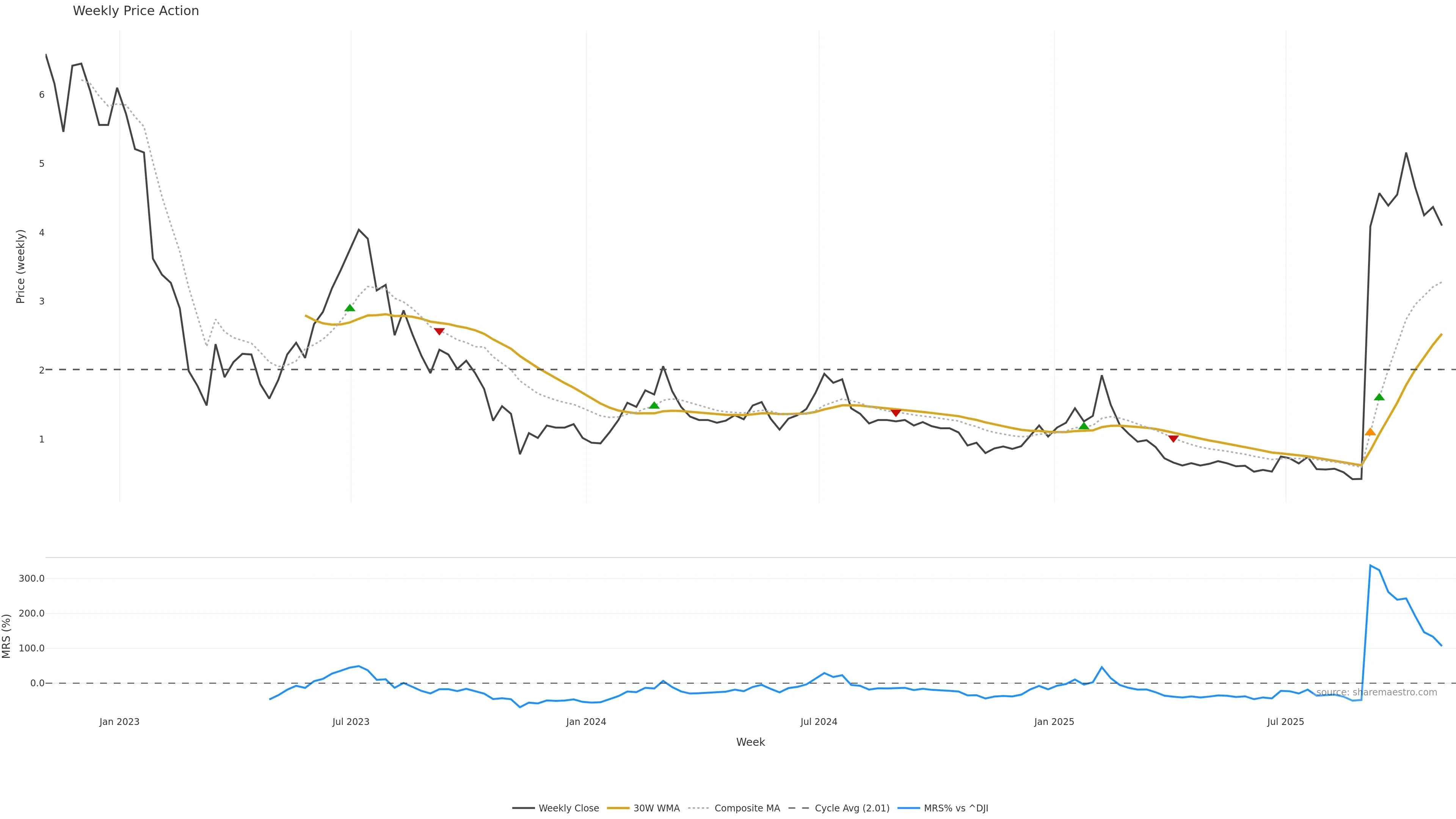Click the Weekly Price Action chart title
Image resolution: width=1456 pixels, height=819 pixels.
(136, 11)
